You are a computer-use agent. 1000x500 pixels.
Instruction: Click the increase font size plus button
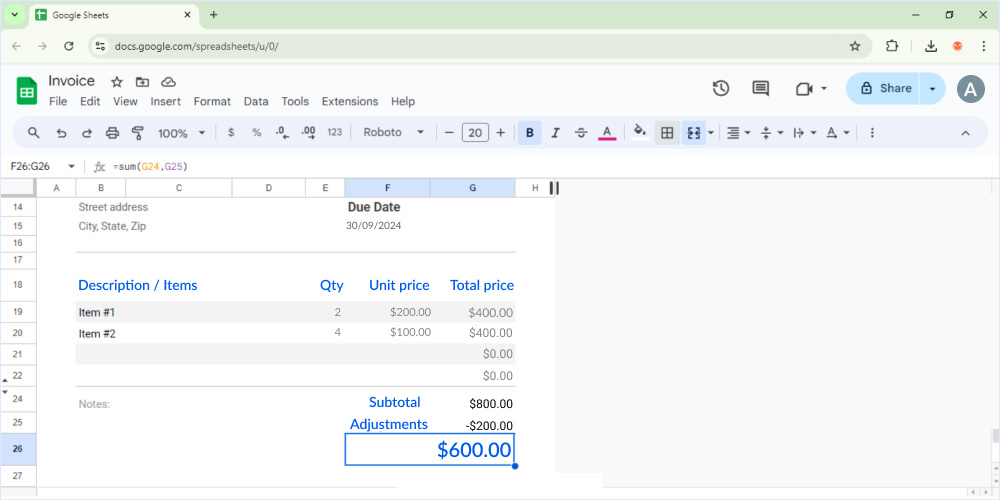point(500,133)
